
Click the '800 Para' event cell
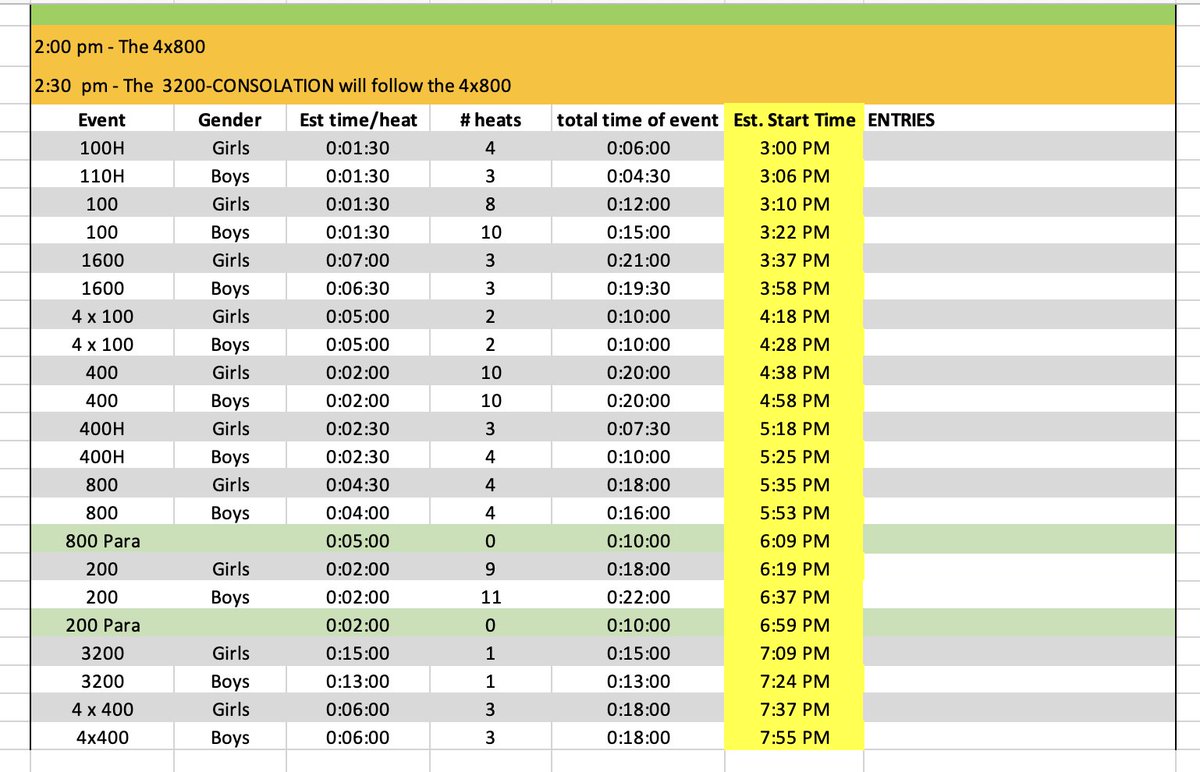(102, 541)
